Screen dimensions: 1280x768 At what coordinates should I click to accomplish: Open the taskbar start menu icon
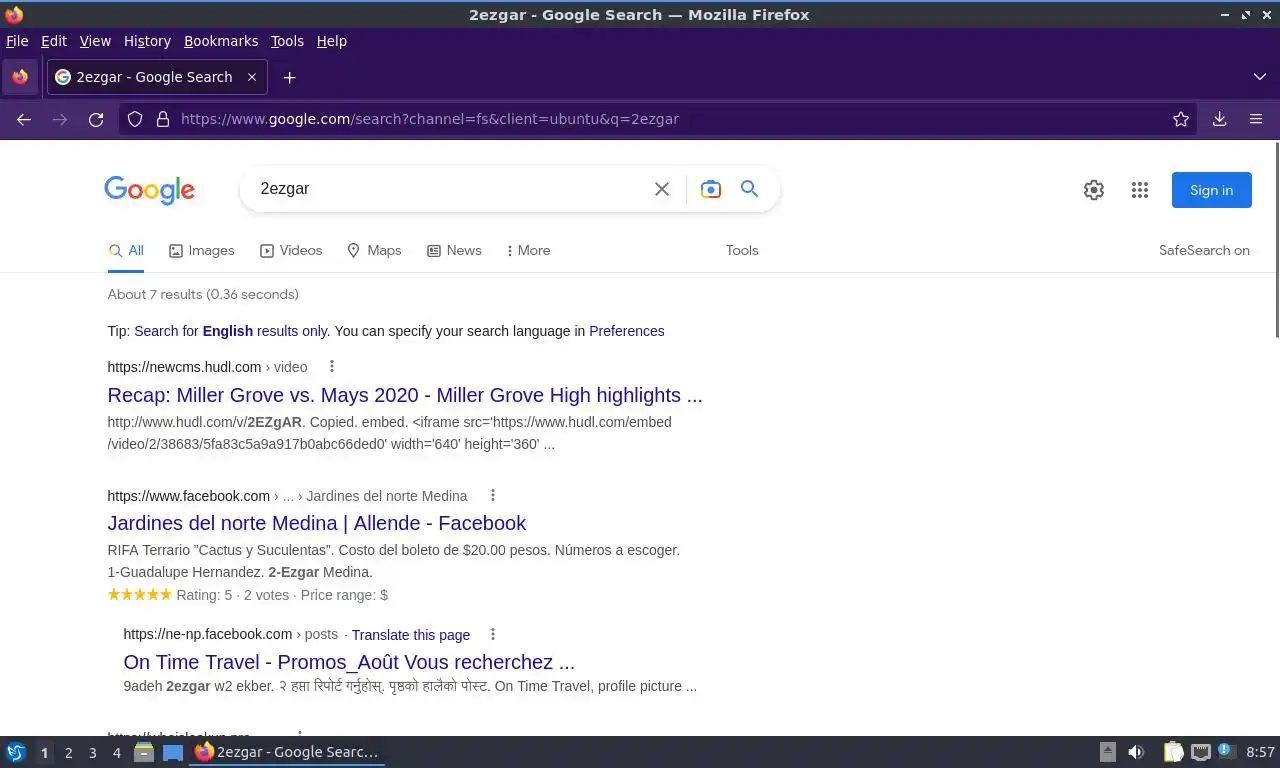pyautogui.click(x=15, y=752)
